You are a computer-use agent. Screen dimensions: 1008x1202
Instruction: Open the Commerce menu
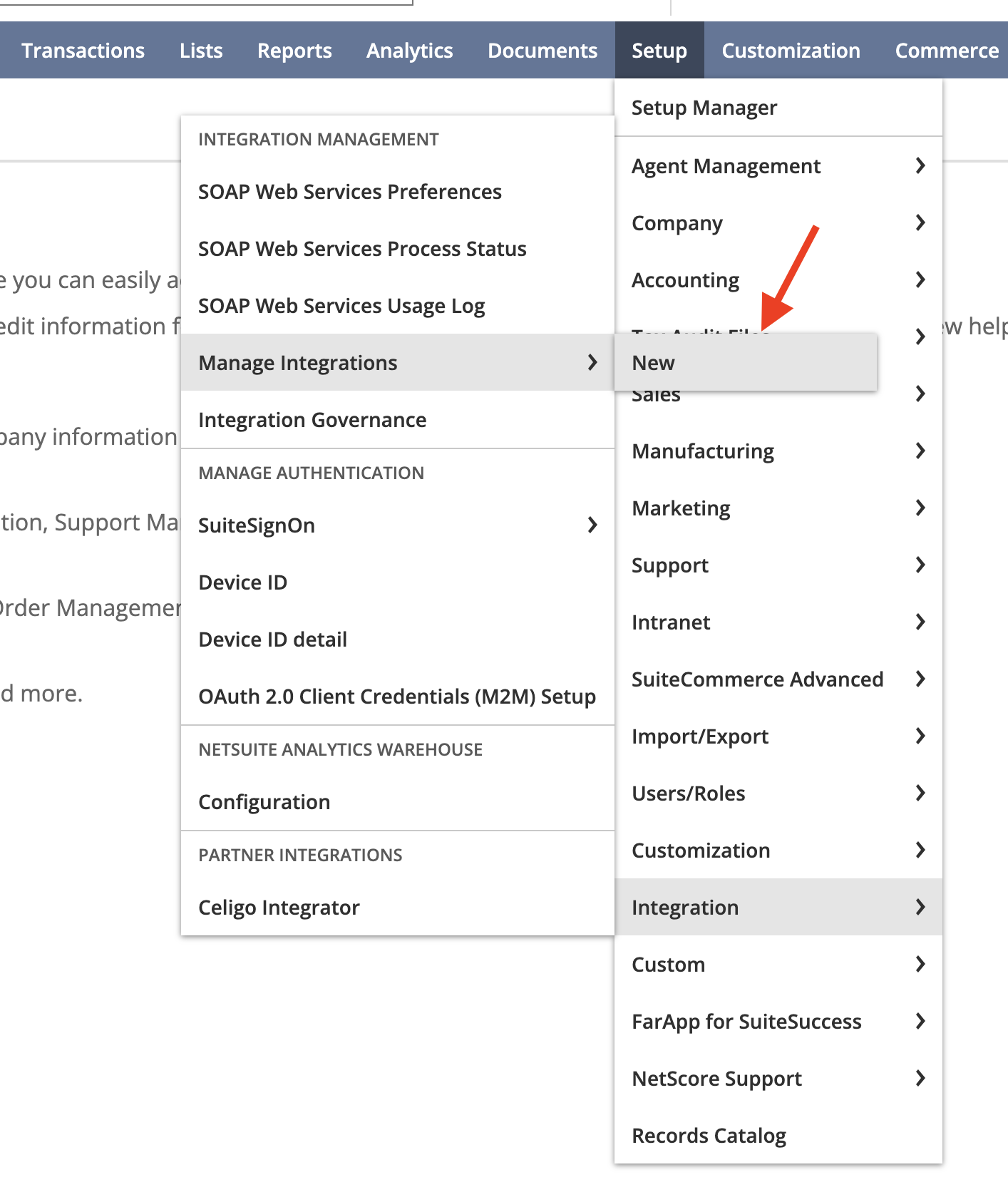(947, 51)
